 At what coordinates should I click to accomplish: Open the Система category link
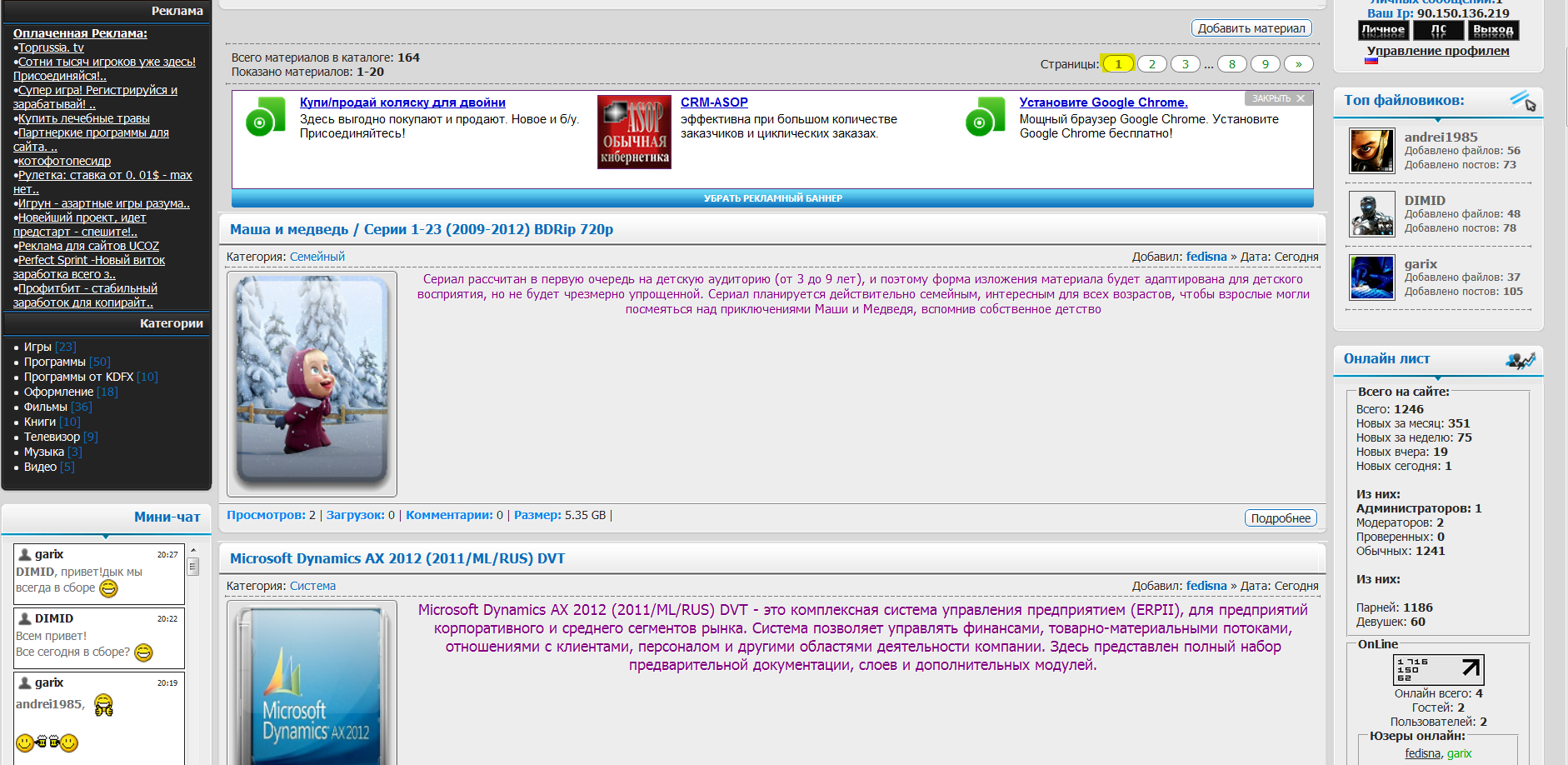(x=312, y=586)
